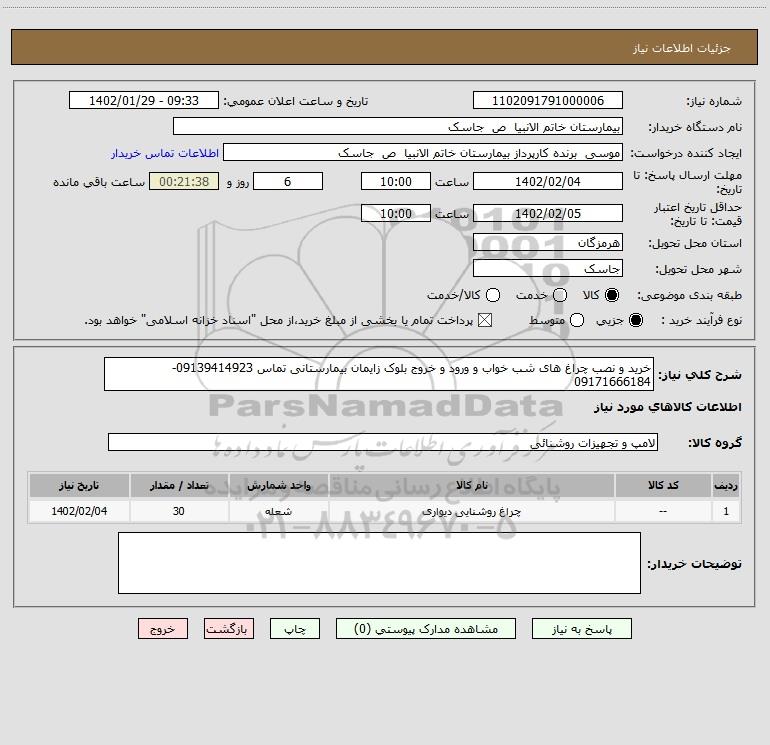Viewport: 770px width, 745px height.
Task: Click the واحد شمارش column header
Action: tap(278, 485)
